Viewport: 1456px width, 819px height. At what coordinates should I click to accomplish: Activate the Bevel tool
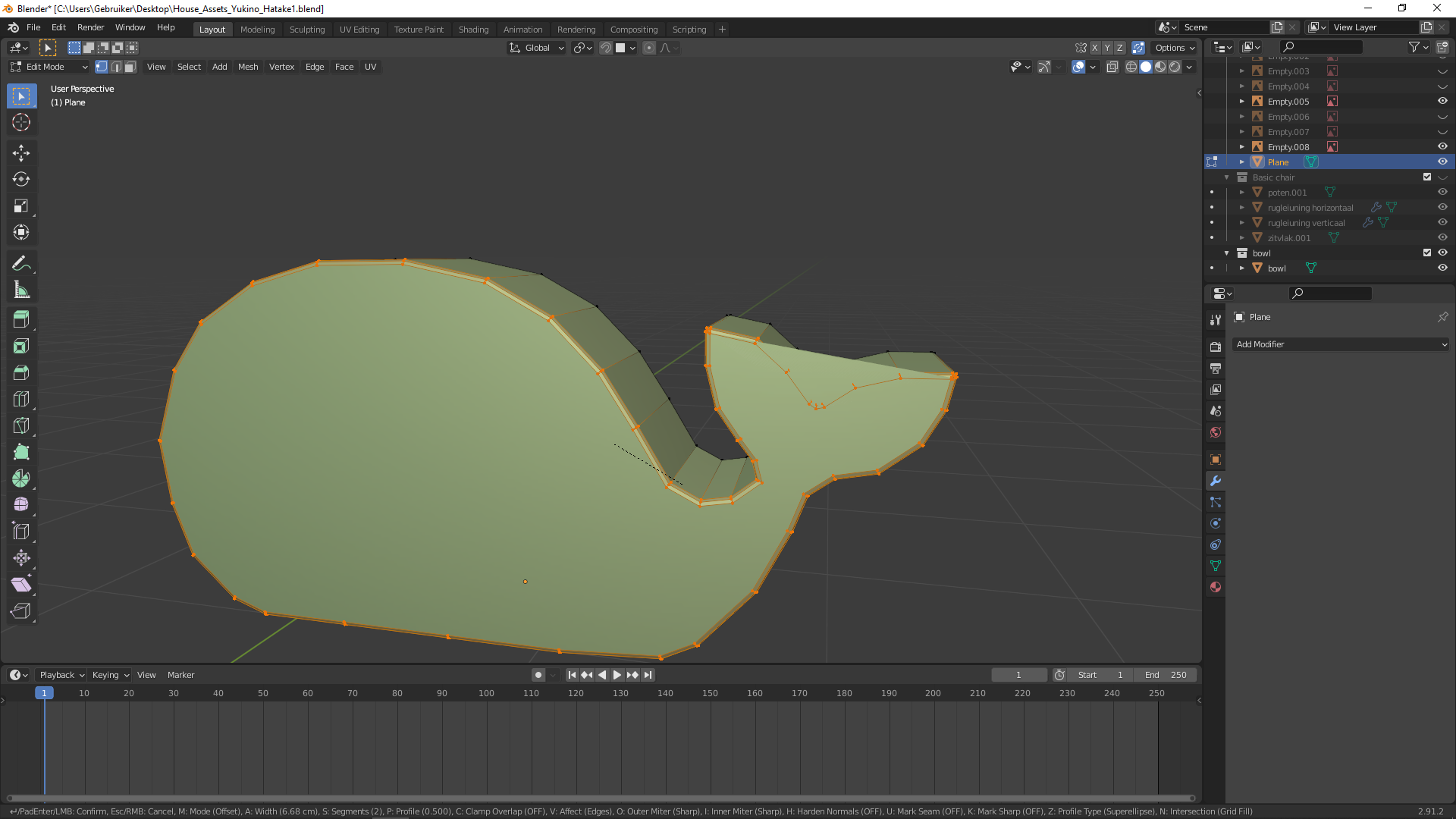click(x=21, y=373)
